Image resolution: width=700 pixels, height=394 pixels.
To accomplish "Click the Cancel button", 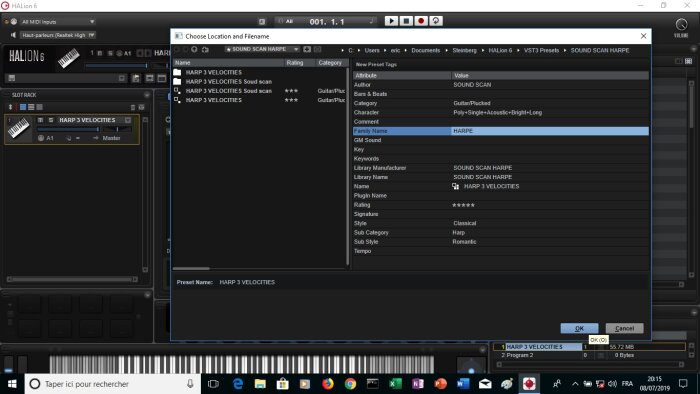I will pos(624,328).
